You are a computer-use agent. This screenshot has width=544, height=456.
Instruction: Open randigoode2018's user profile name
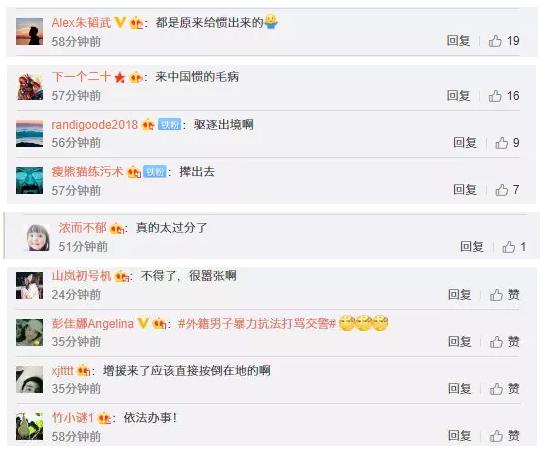point(94,125)
